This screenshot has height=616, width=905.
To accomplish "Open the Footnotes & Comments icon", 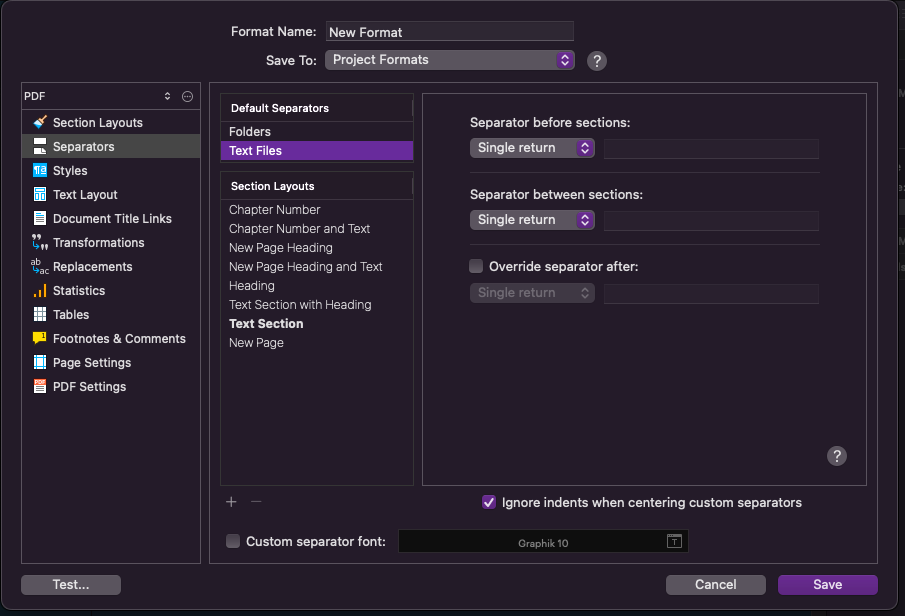I will coord(40,338).
